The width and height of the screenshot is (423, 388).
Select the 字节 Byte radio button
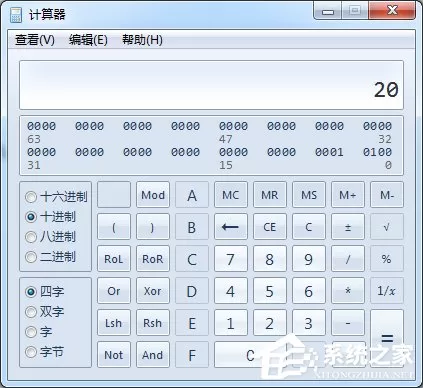pyautogui.click(x=31, y=352)
